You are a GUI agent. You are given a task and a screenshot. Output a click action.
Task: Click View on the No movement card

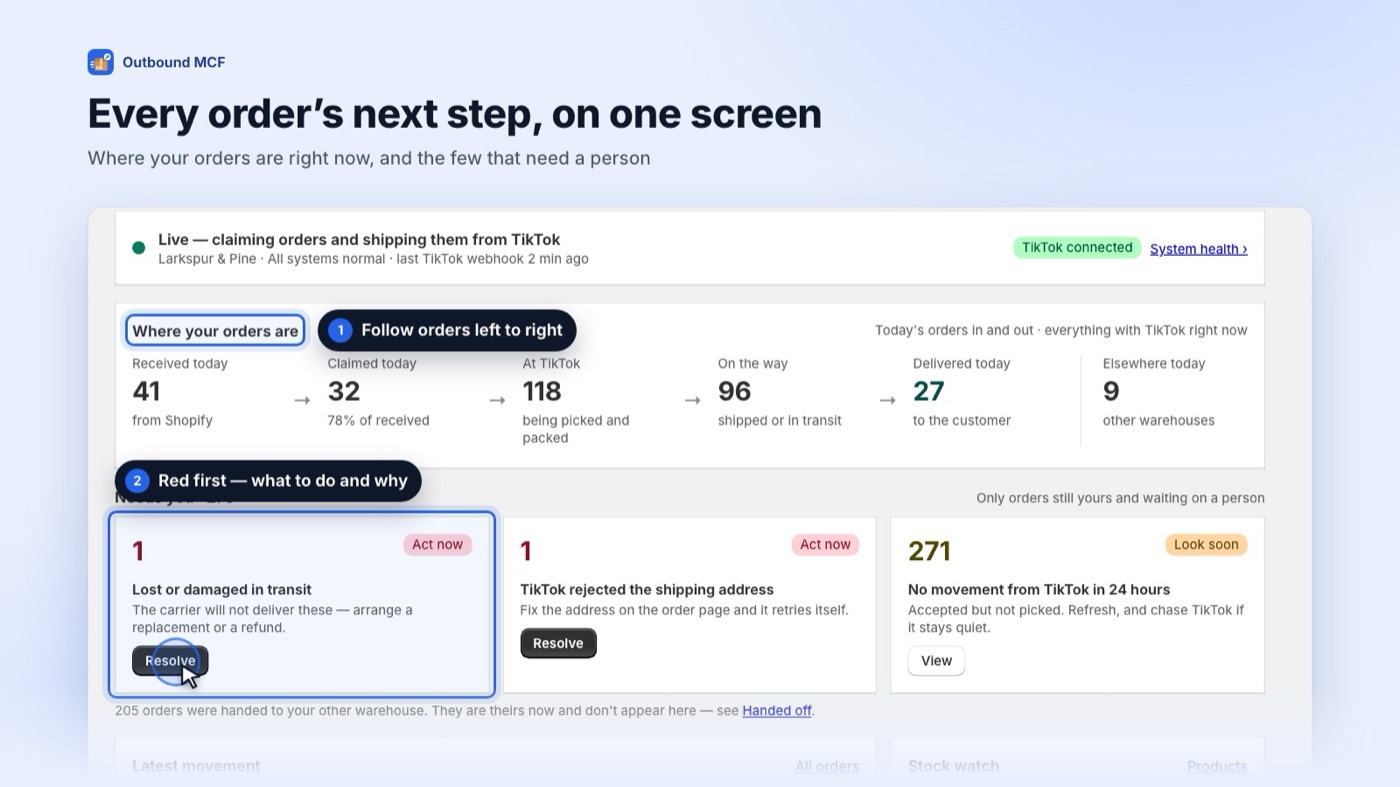point(936,661)
